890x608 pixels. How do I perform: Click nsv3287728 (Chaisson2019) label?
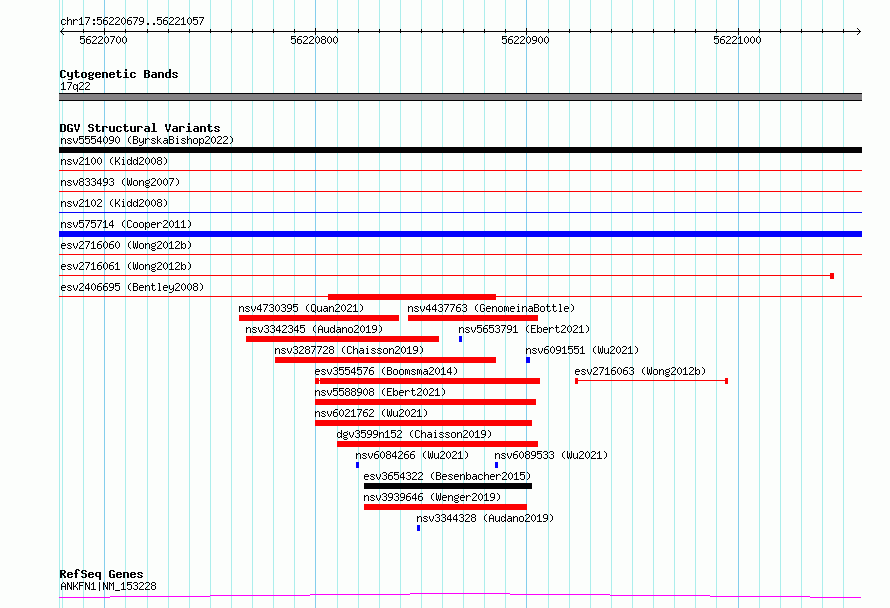pyautogui.click(x=349, y=350)
